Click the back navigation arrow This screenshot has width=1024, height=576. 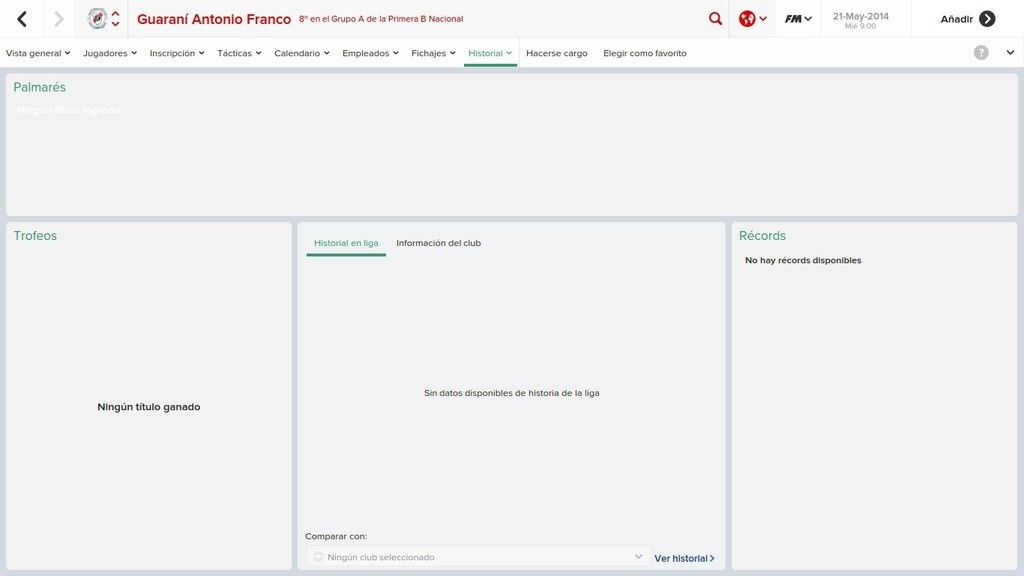22,19
